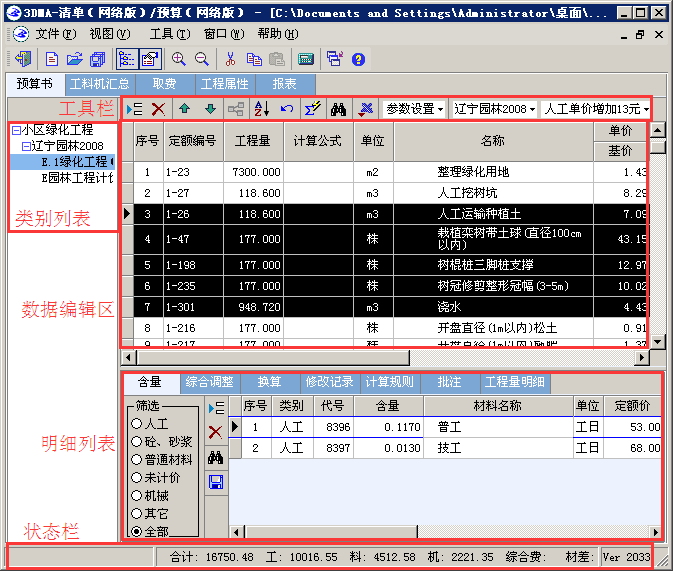Viewport: 673px width, 571px height.
Task: Cut selection with scissors icon
Action: click(230, 59)
